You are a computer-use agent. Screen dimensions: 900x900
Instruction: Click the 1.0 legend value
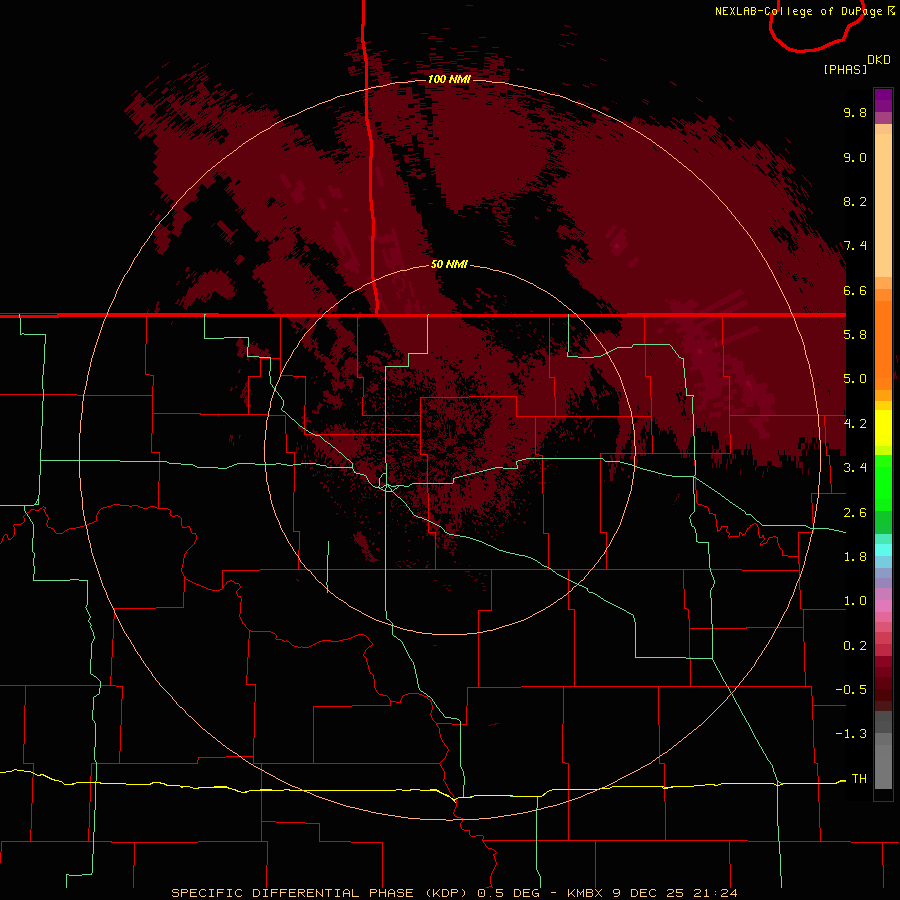pyautogui.click(x=855, y=601)
